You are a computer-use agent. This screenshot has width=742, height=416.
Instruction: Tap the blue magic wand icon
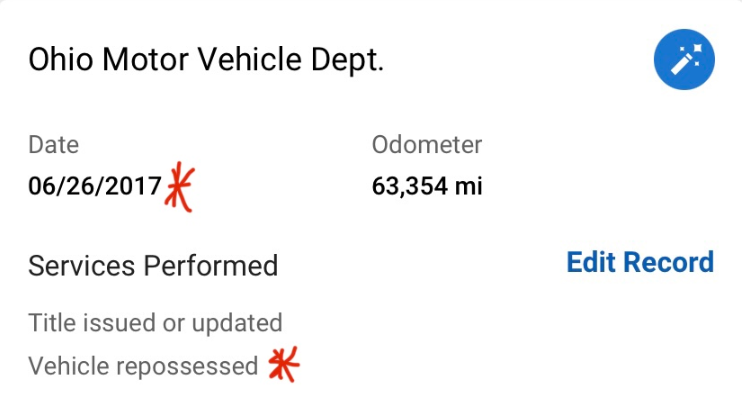[x=684, y=59]
